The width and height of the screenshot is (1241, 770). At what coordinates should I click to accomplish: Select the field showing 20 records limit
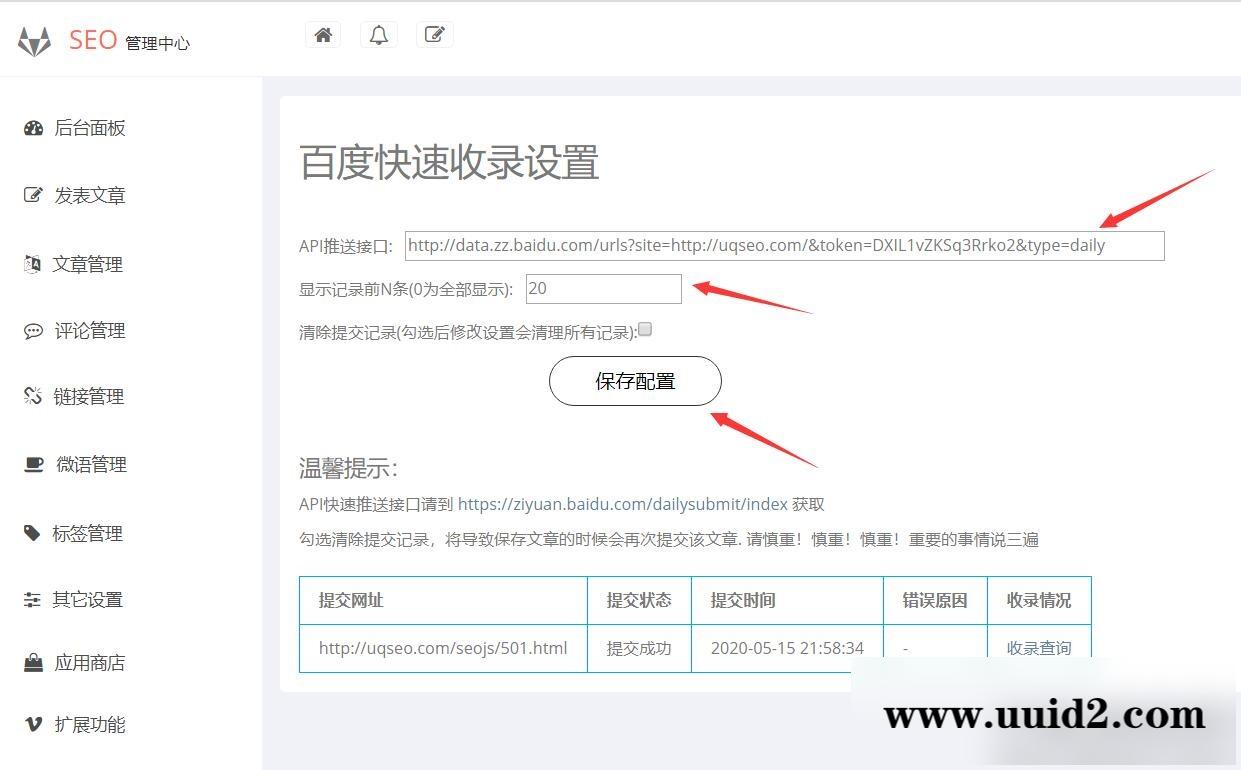click(603, 288)
